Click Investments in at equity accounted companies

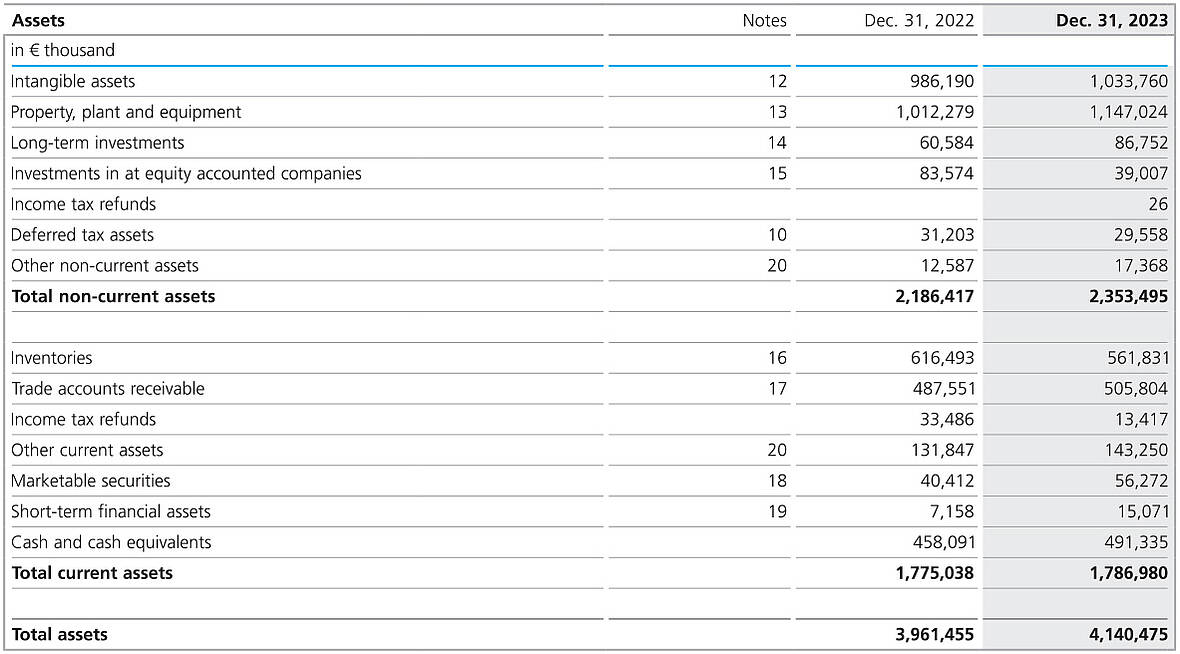(x=186, y=174)
